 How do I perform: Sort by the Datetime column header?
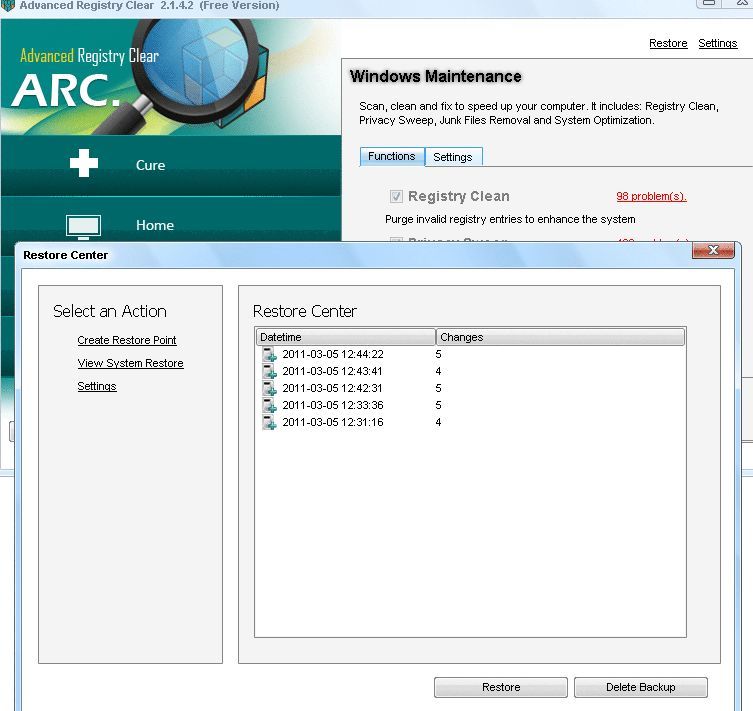click(x=346, y=337)
